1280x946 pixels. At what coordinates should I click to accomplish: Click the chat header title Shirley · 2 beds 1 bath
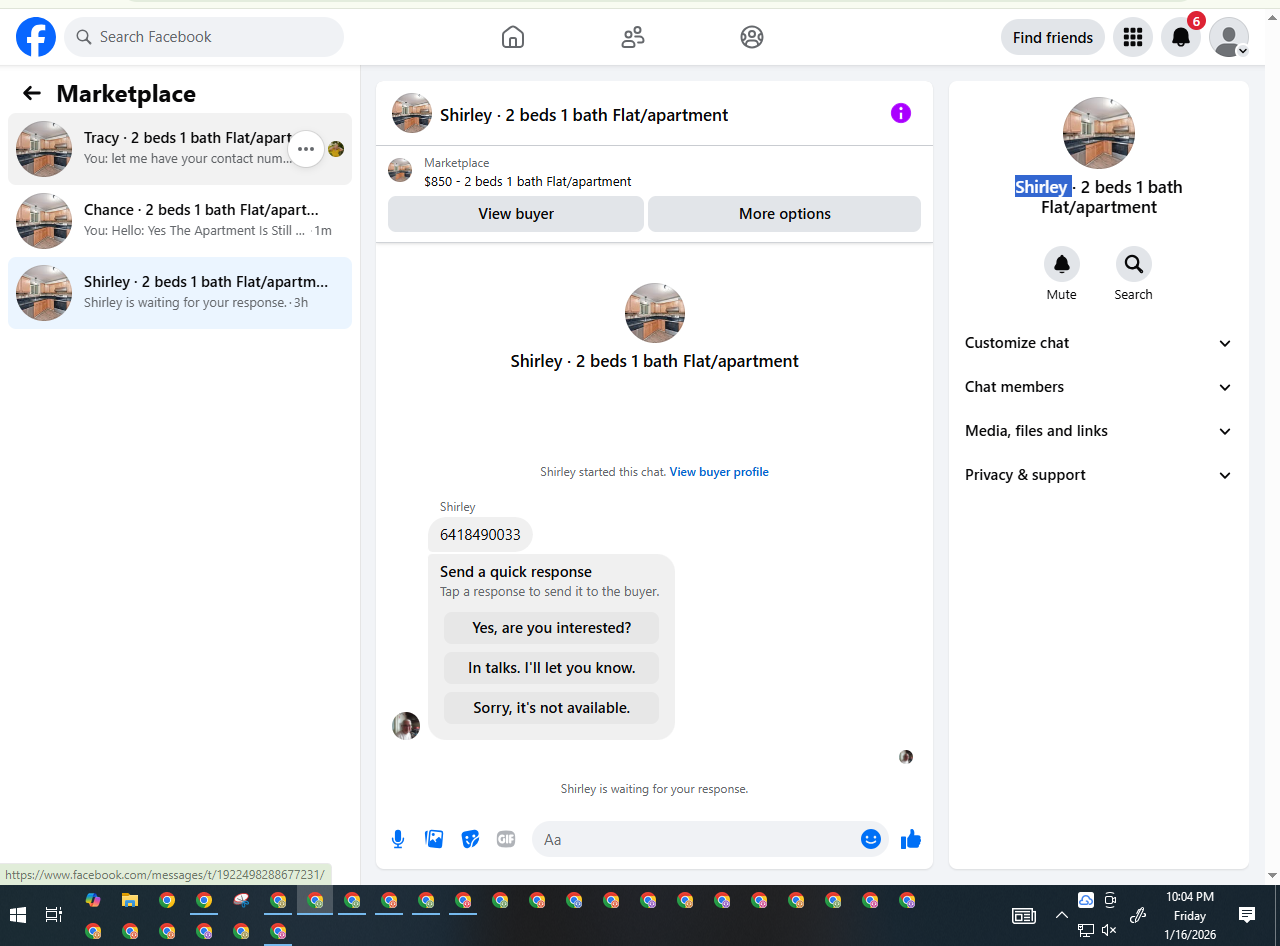(584, 115)
